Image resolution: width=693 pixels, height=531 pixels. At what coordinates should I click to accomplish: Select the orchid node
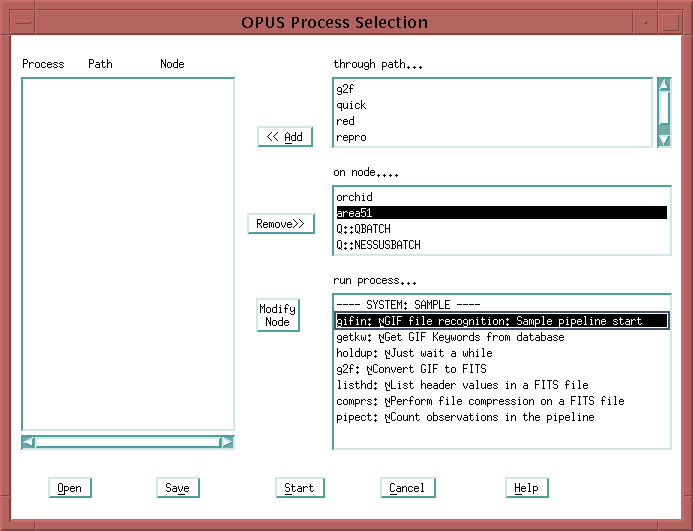(354, 197)
